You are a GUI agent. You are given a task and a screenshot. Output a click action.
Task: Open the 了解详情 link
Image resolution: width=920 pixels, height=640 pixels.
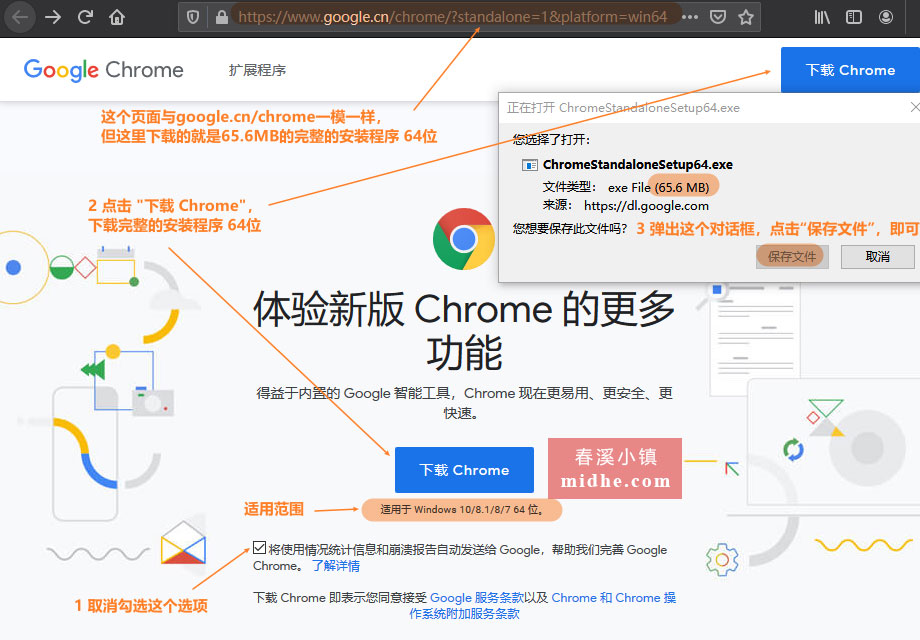click(x=336, y=566)
